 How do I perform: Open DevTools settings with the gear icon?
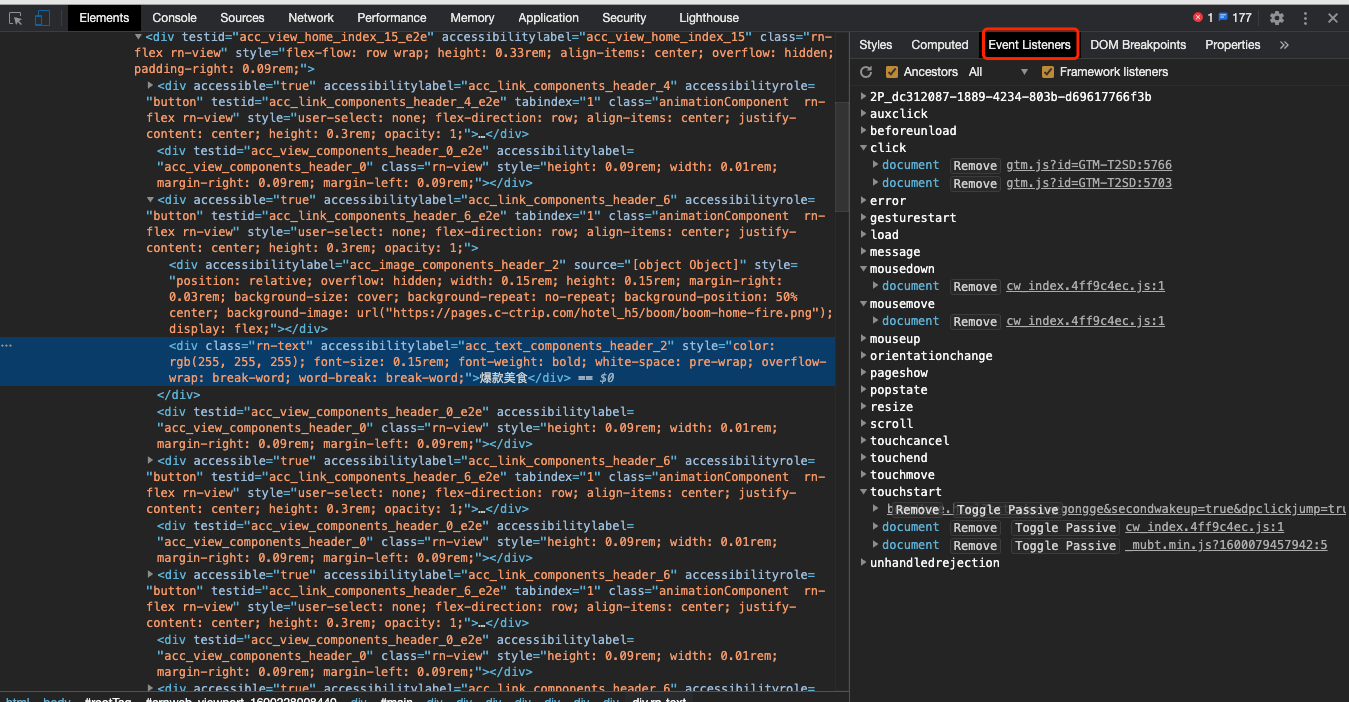click(1277, 17)
